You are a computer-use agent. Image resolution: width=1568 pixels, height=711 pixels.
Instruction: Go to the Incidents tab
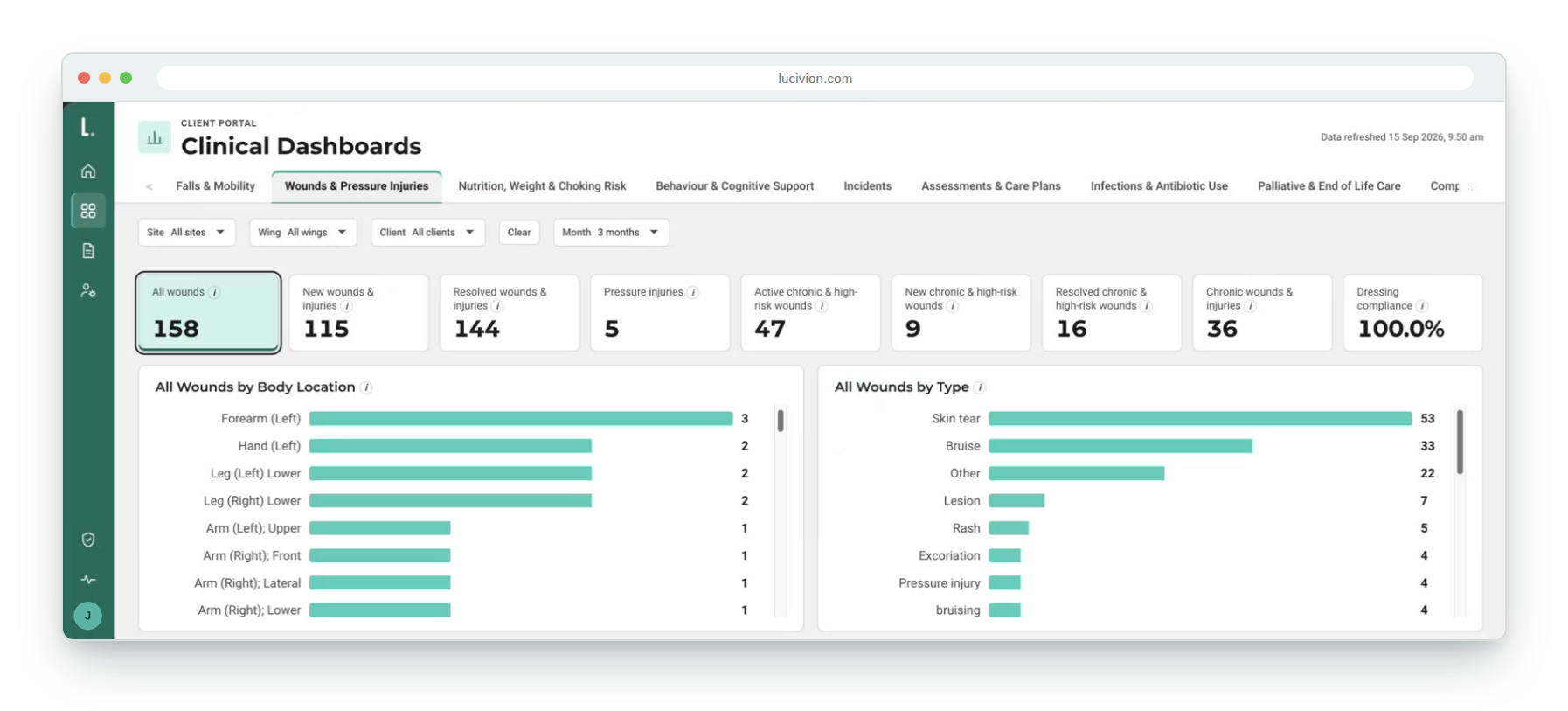pos(867,186)
